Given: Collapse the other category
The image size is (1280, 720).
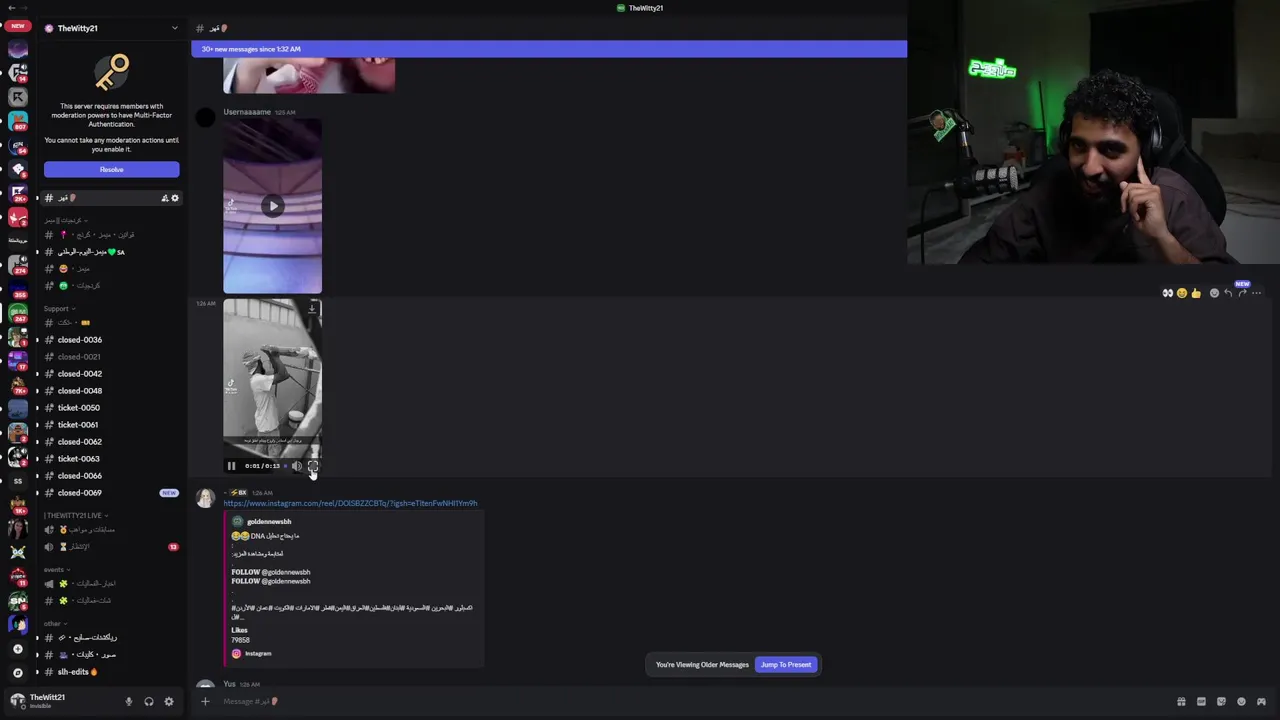Looking at the screenshot, I should point(54,623).
